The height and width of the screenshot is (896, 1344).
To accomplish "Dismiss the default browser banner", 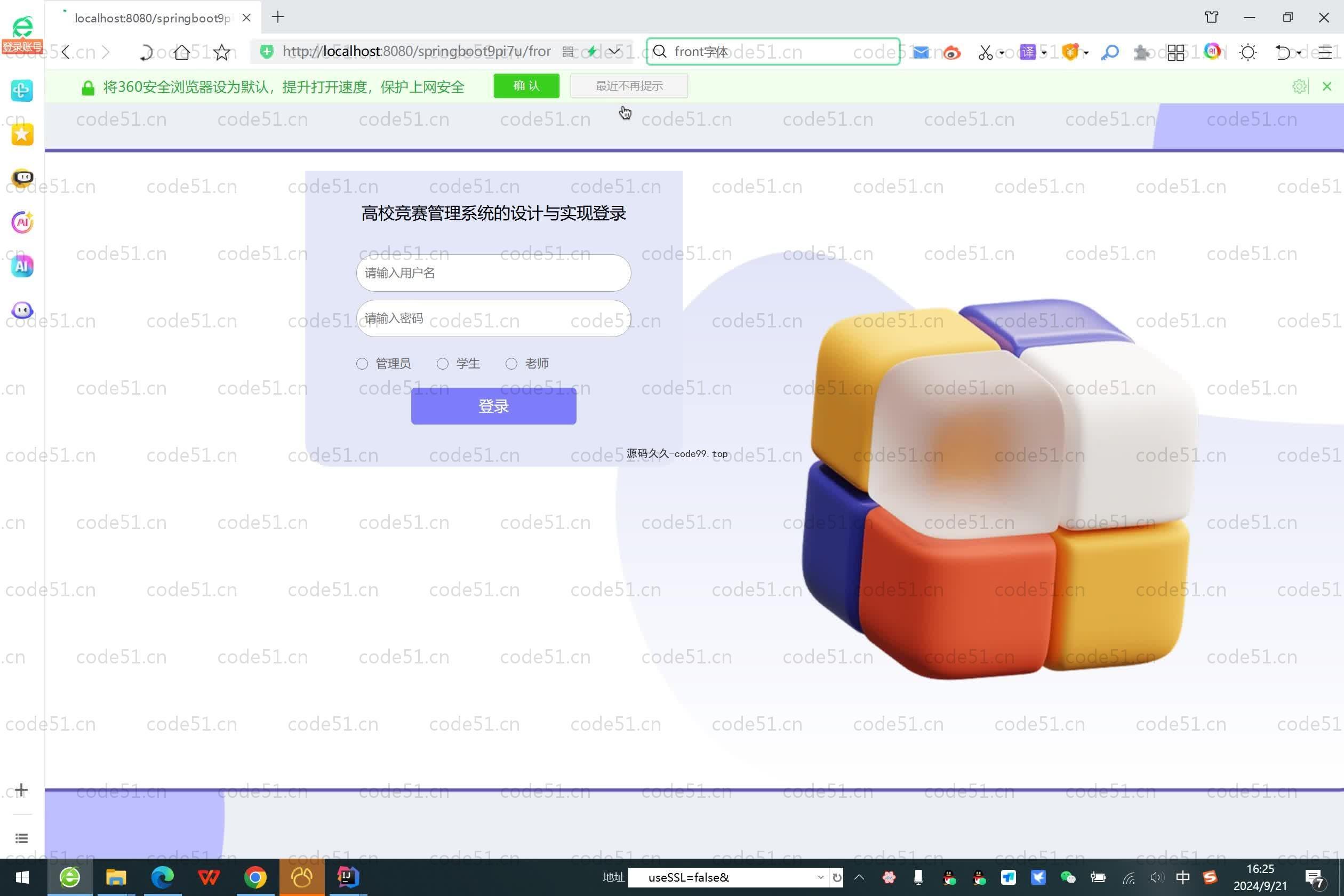I will pyautogui.click(x=1327, y=86).
